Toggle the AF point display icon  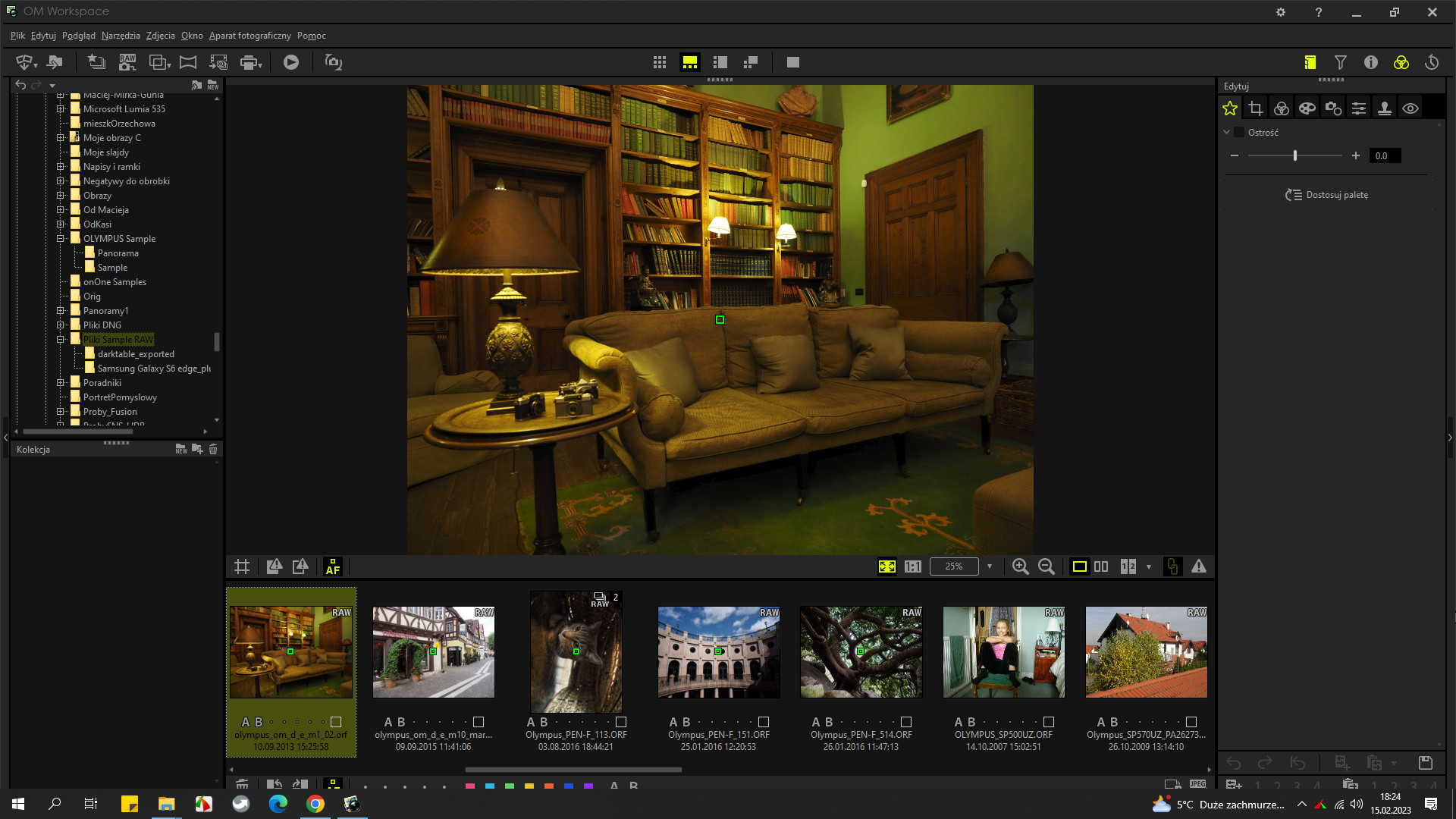point(333,566)
